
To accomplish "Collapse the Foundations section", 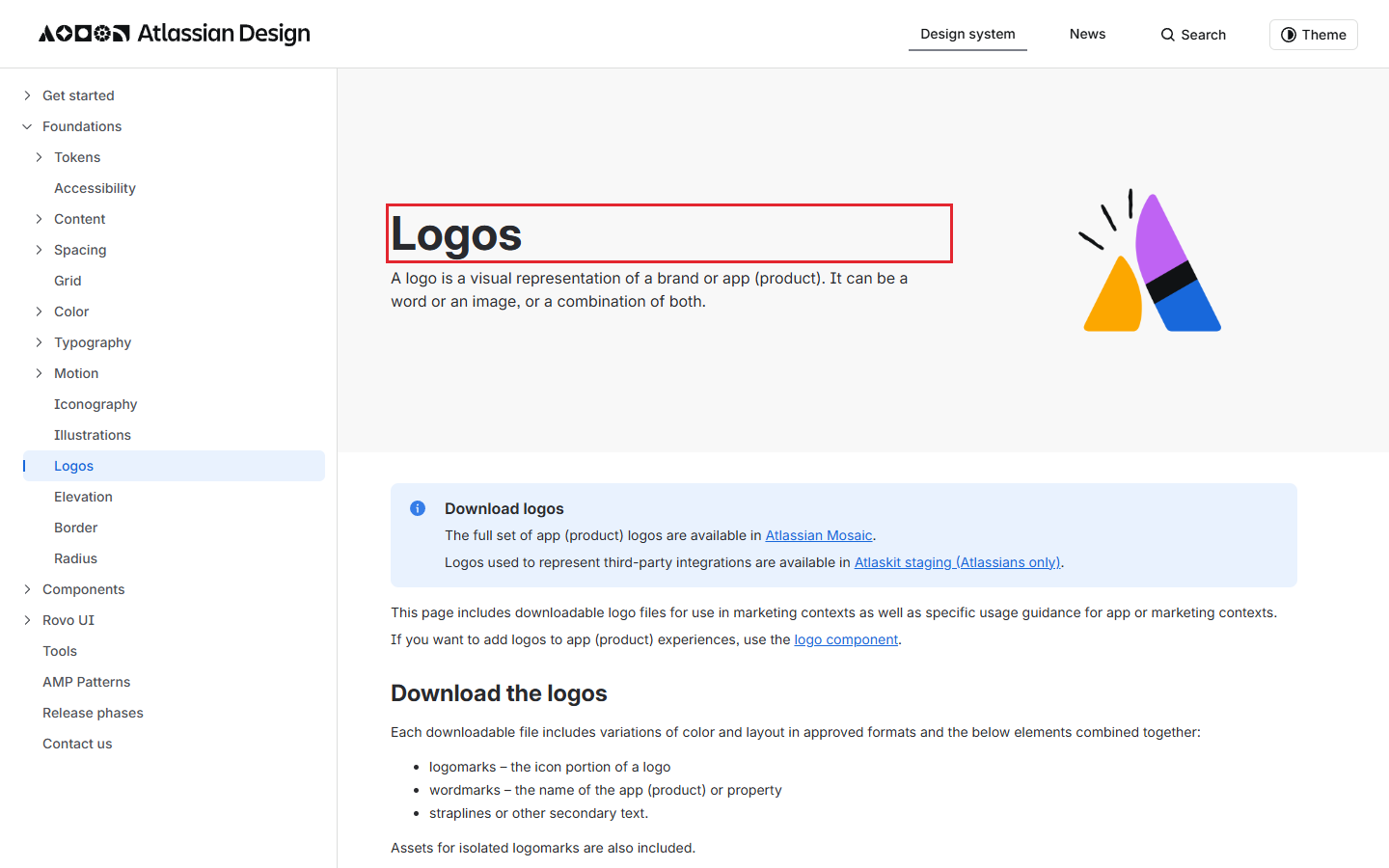I will click(27, 126).
